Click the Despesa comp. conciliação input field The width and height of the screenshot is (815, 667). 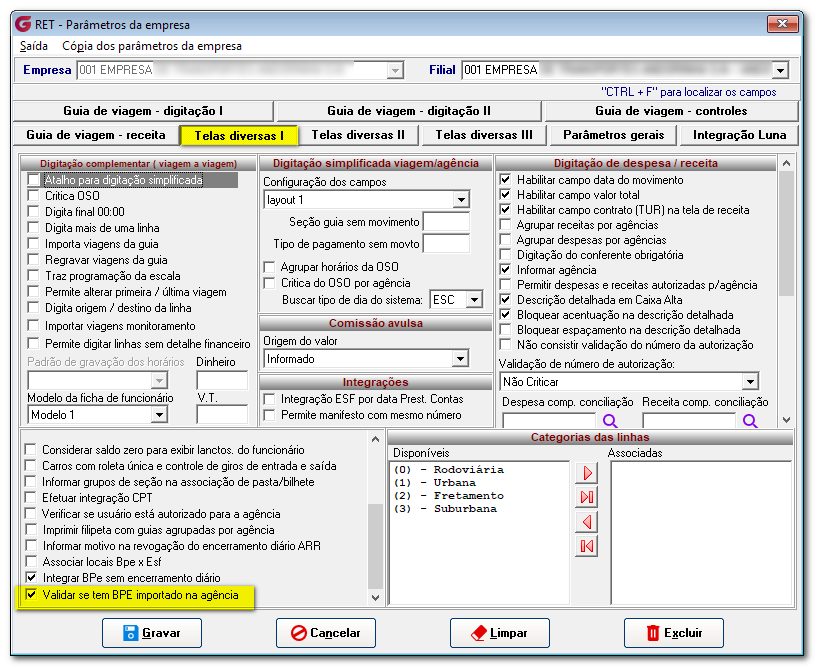click(x=549, y=420)
